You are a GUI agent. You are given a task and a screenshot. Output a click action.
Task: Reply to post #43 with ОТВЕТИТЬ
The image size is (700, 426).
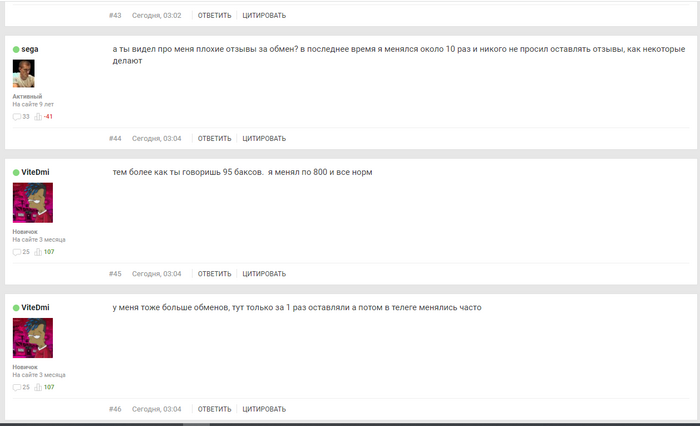(x=214, y=15)
